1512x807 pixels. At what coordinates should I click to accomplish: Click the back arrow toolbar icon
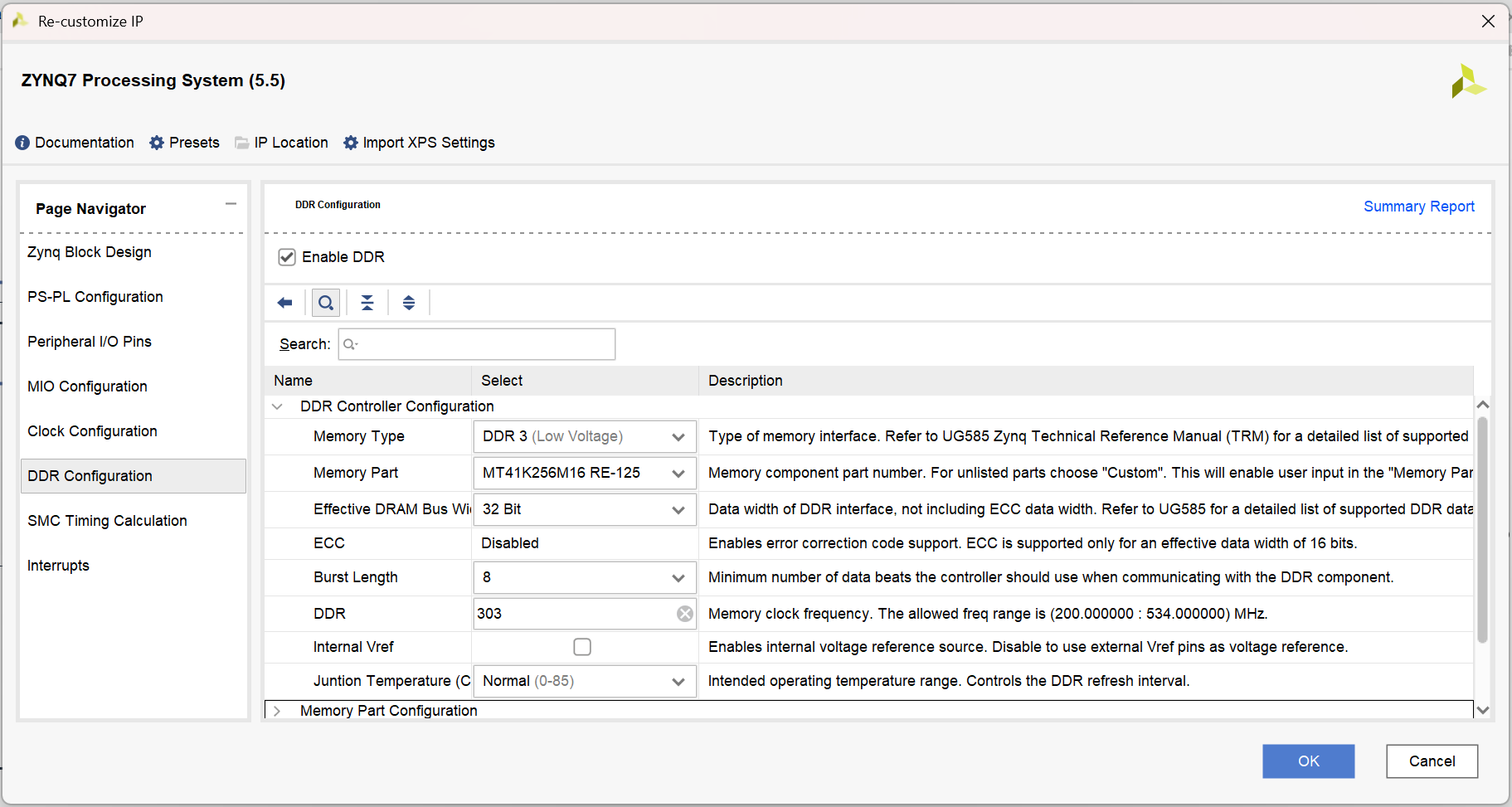click(x=284, y=303)
